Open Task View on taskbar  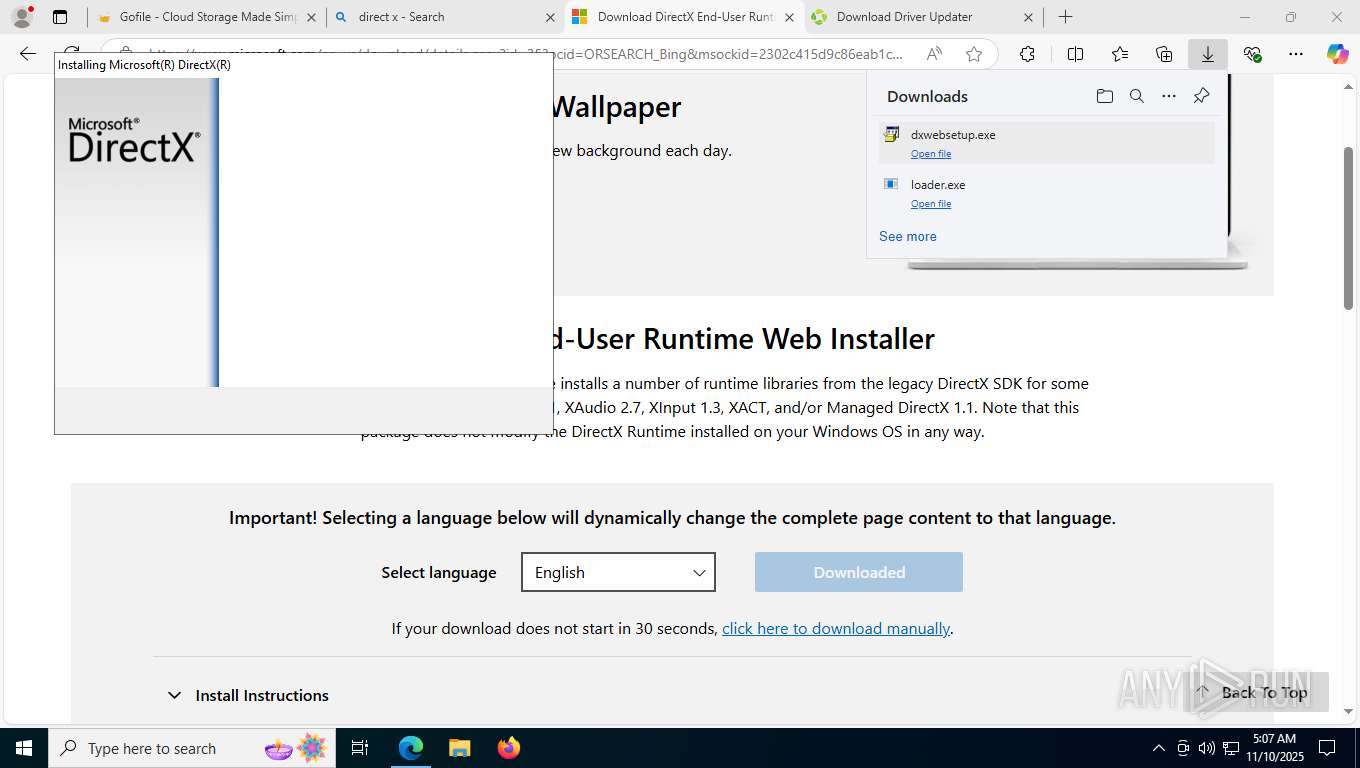(361, 748)
